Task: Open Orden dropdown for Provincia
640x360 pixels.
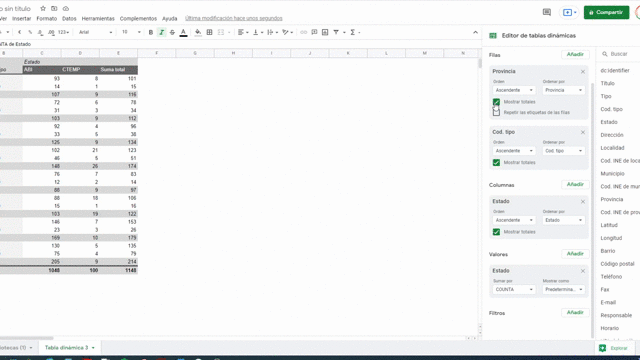Action: pos(514,90)
